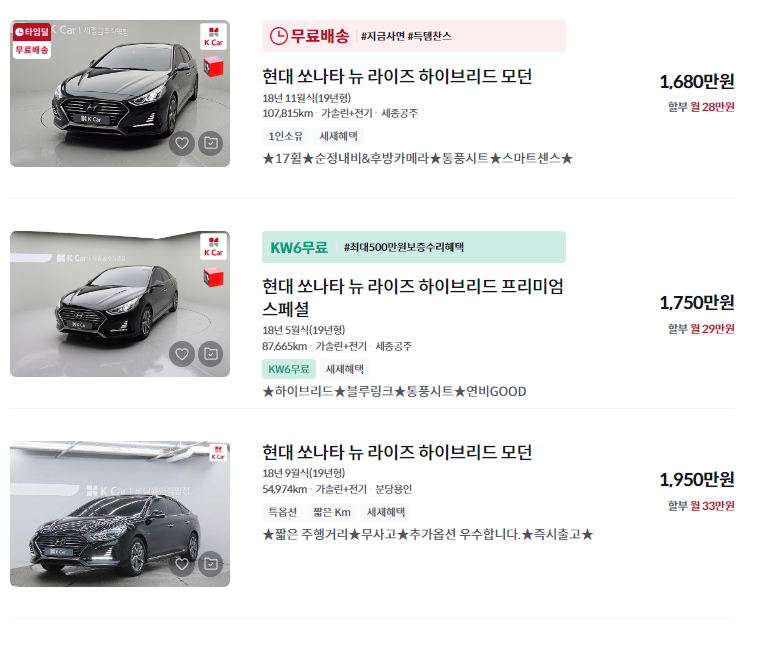Click 세제혜택 tag on 1,950만원 listing

click(386, 512)
